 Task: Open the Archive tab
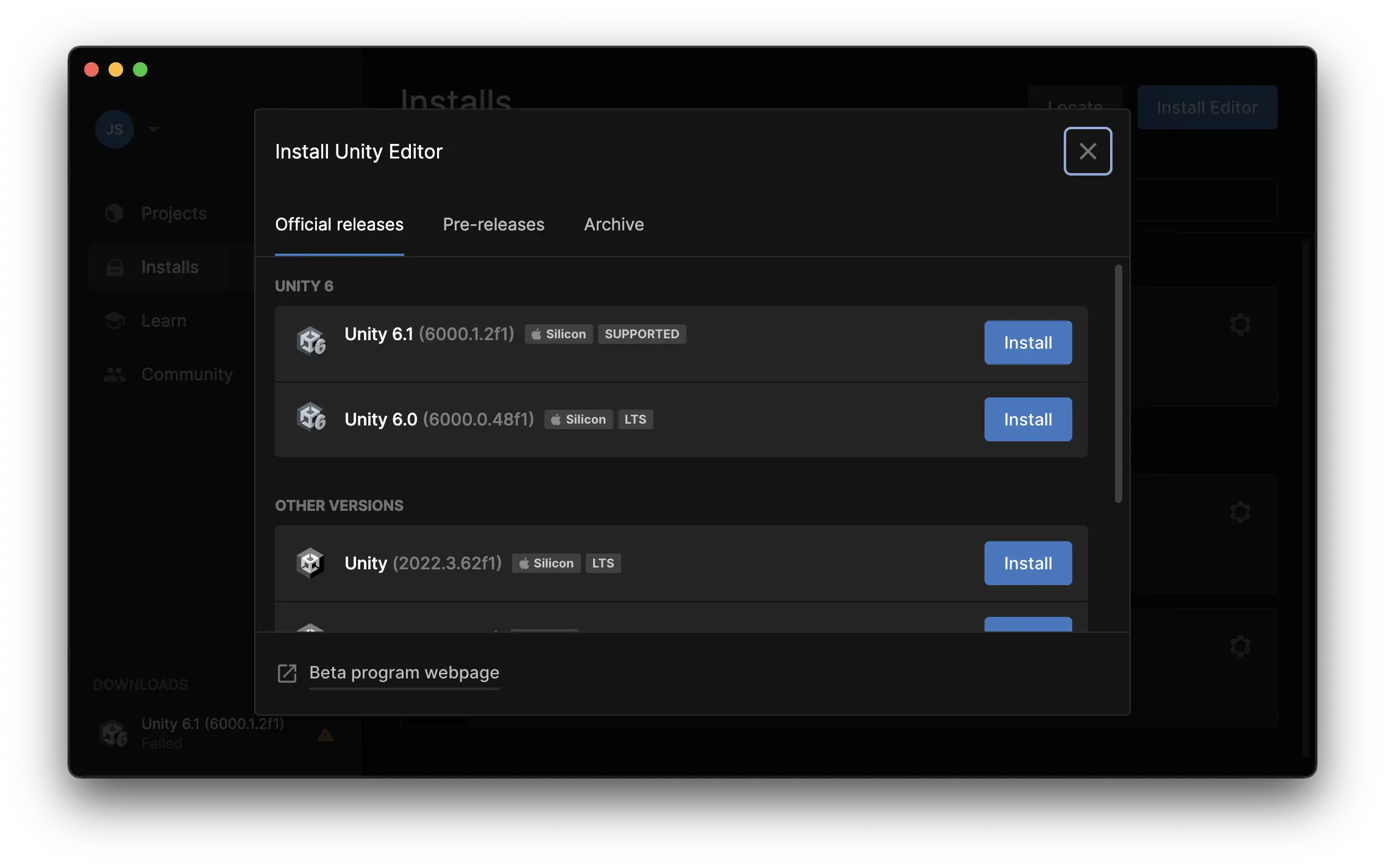point(613,224)
